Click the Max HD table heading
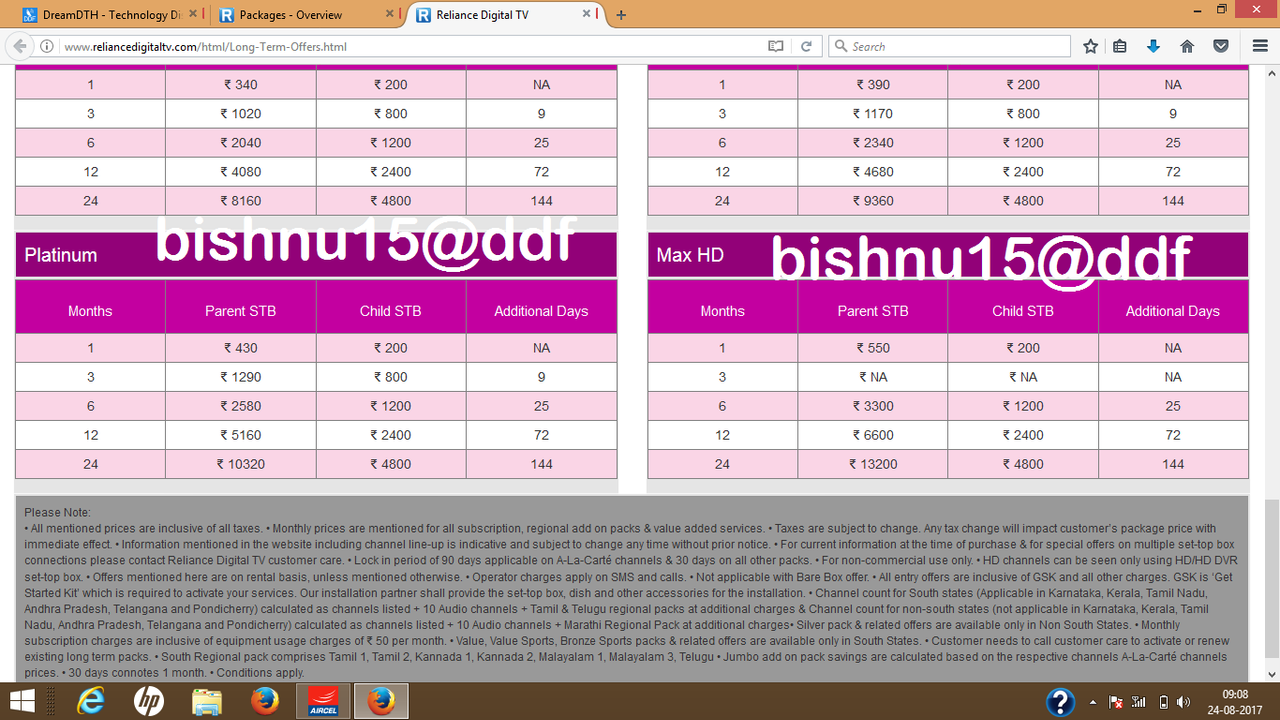The image size is (1280, 720). point(690,255)
